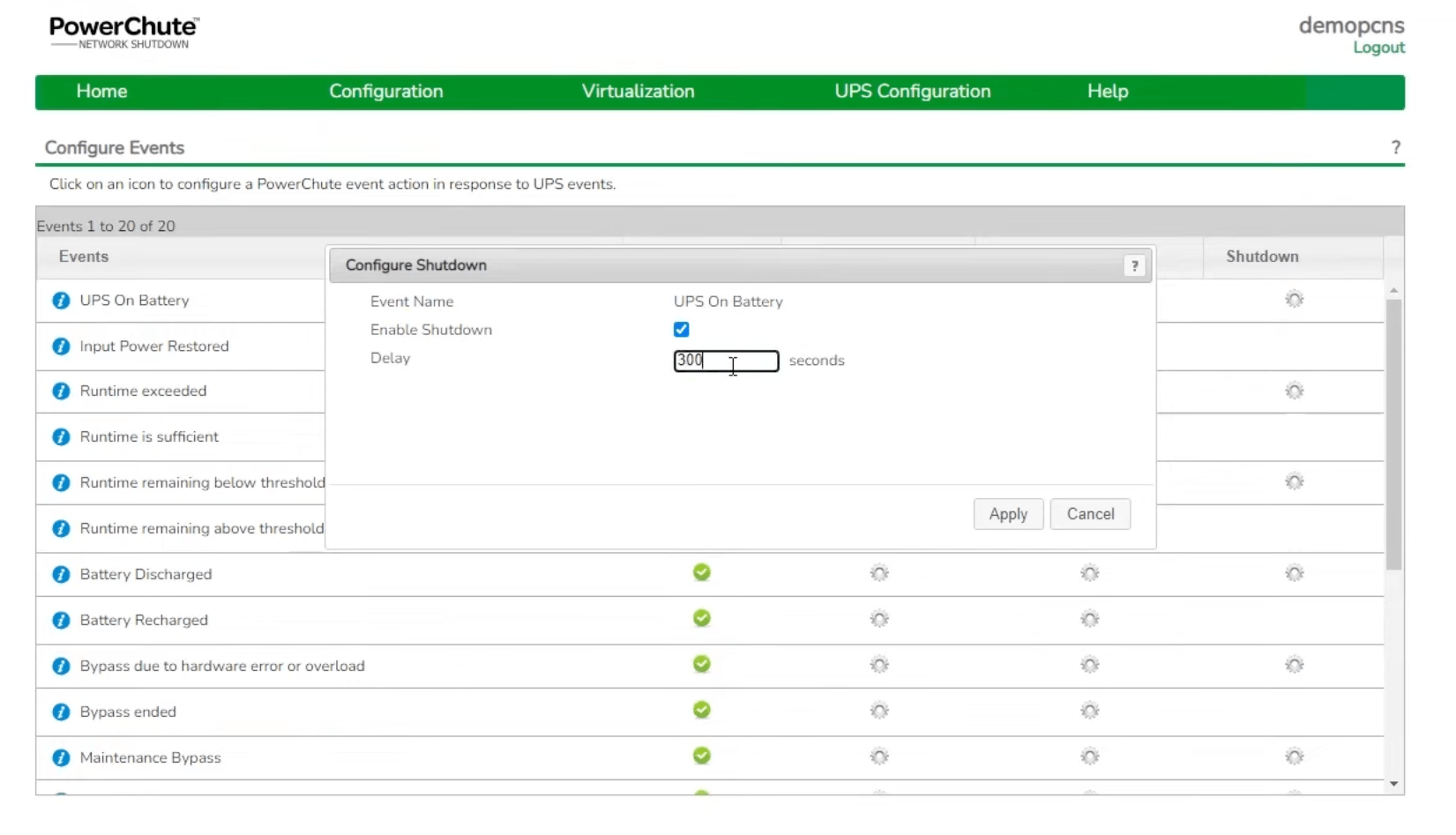Screen dimensions: 1456x835
Task: Open info icon for Runtime is sufficient
Action: (61, 437)
